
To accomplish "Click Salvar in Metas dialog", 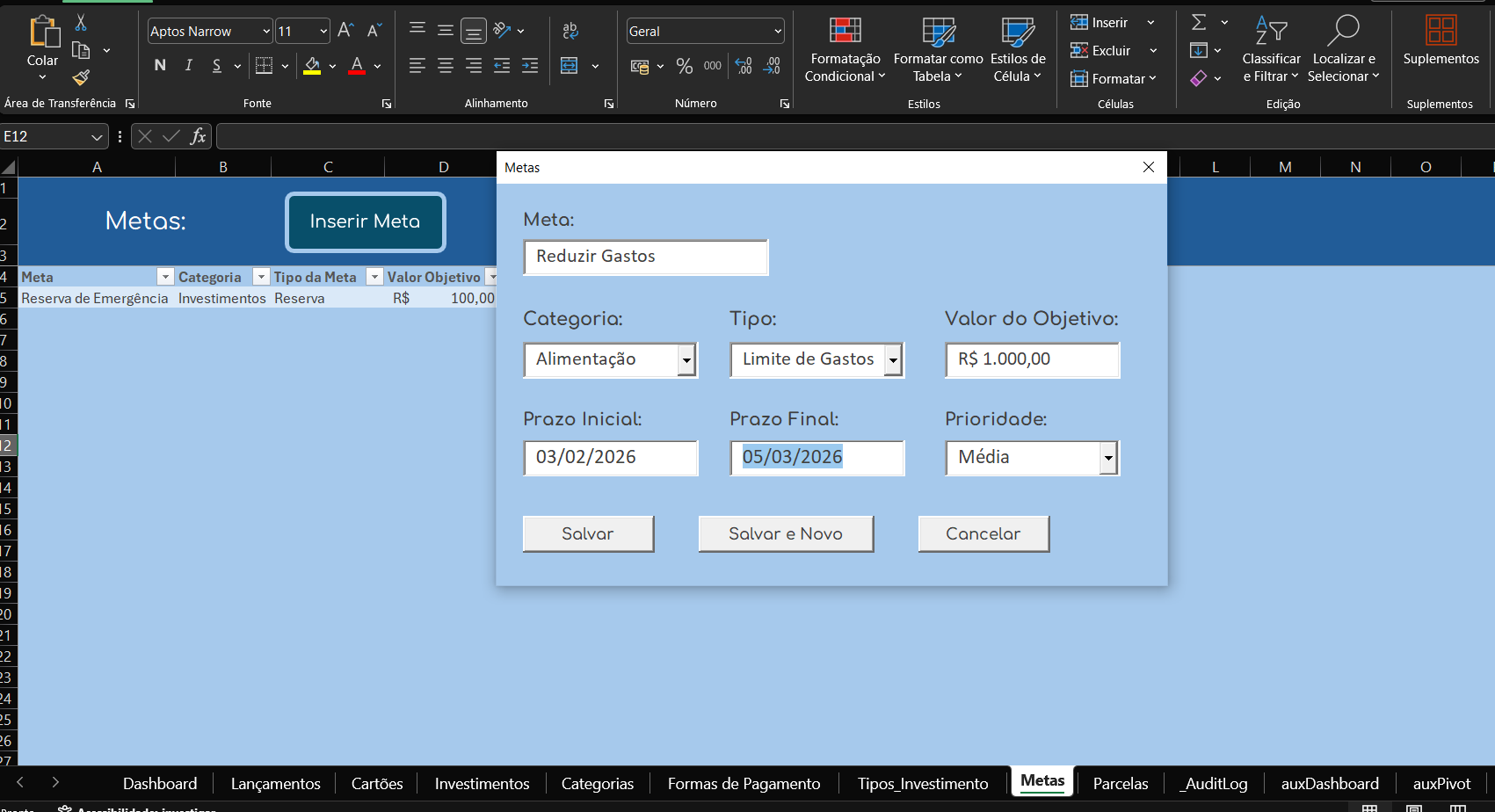I will click(588, 533).
